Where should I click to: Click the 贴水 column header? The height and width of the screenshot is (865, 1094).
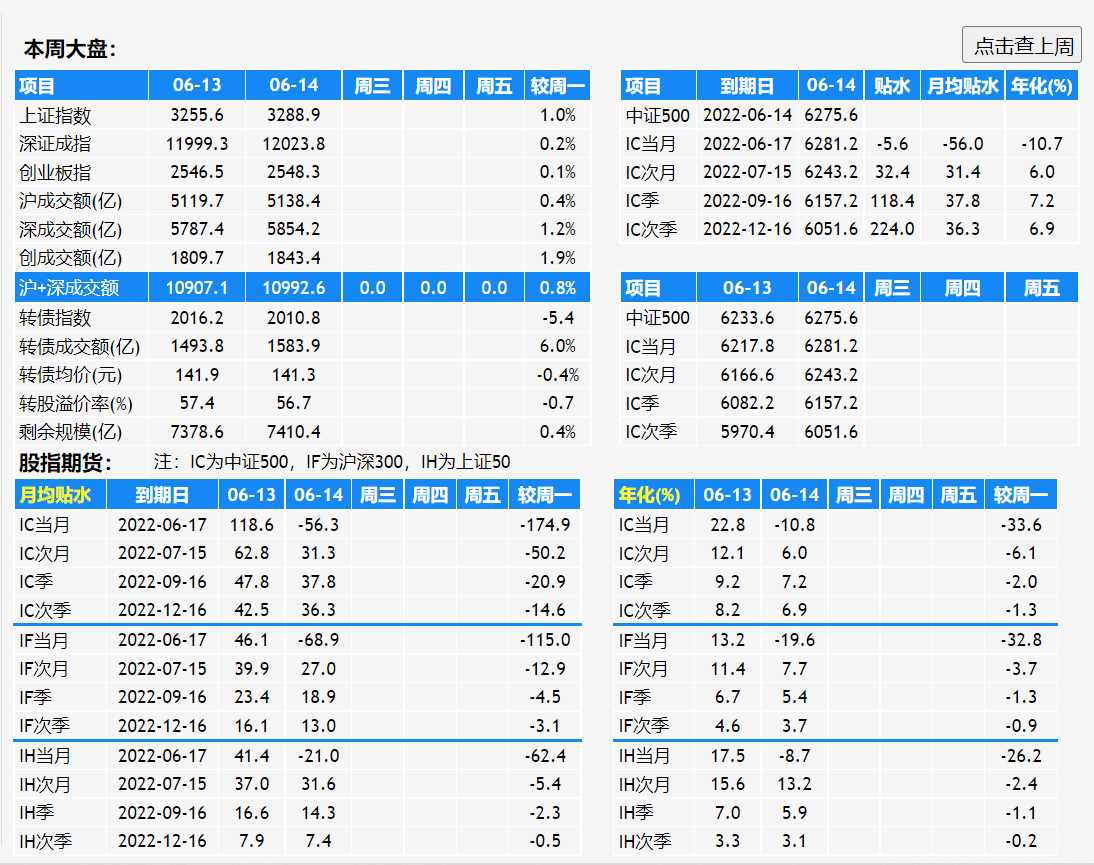click(892, 86)
